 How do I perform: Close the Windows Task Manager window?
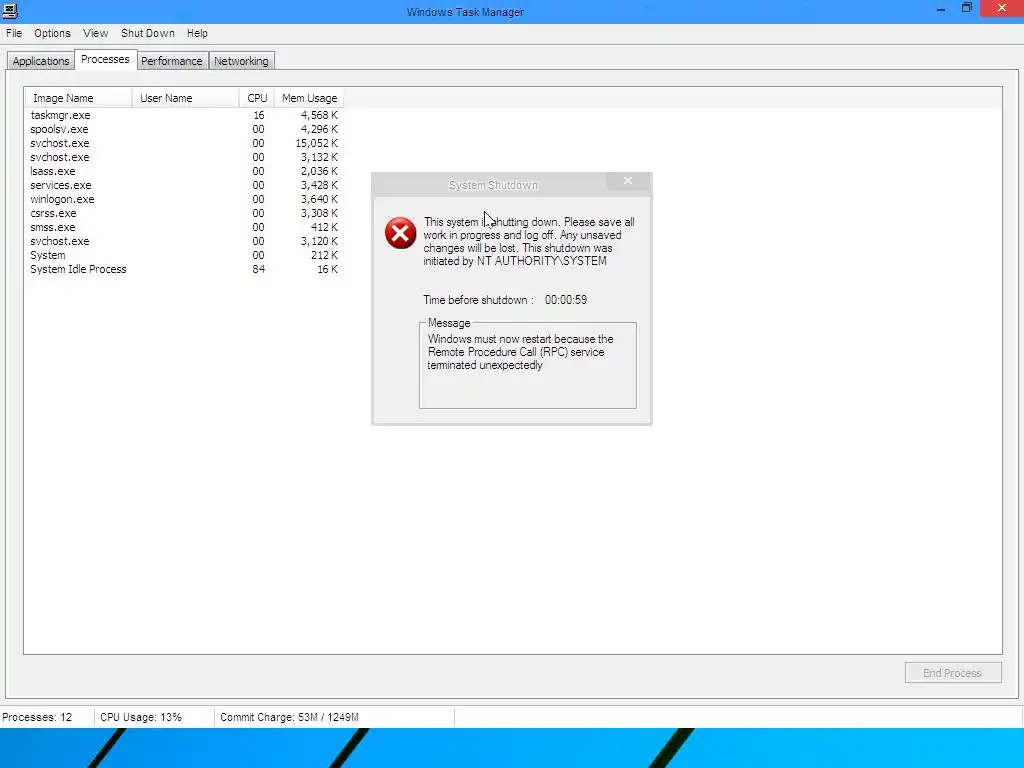tap(1002, 8)
